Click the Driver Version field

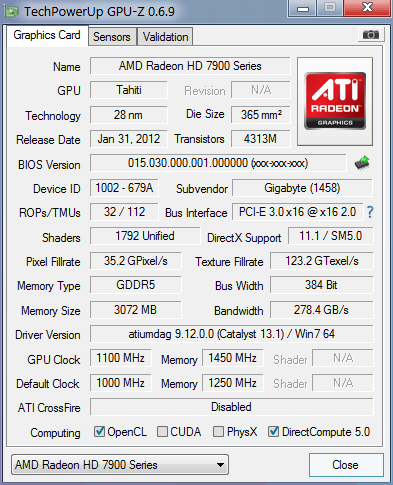(232, 334)
